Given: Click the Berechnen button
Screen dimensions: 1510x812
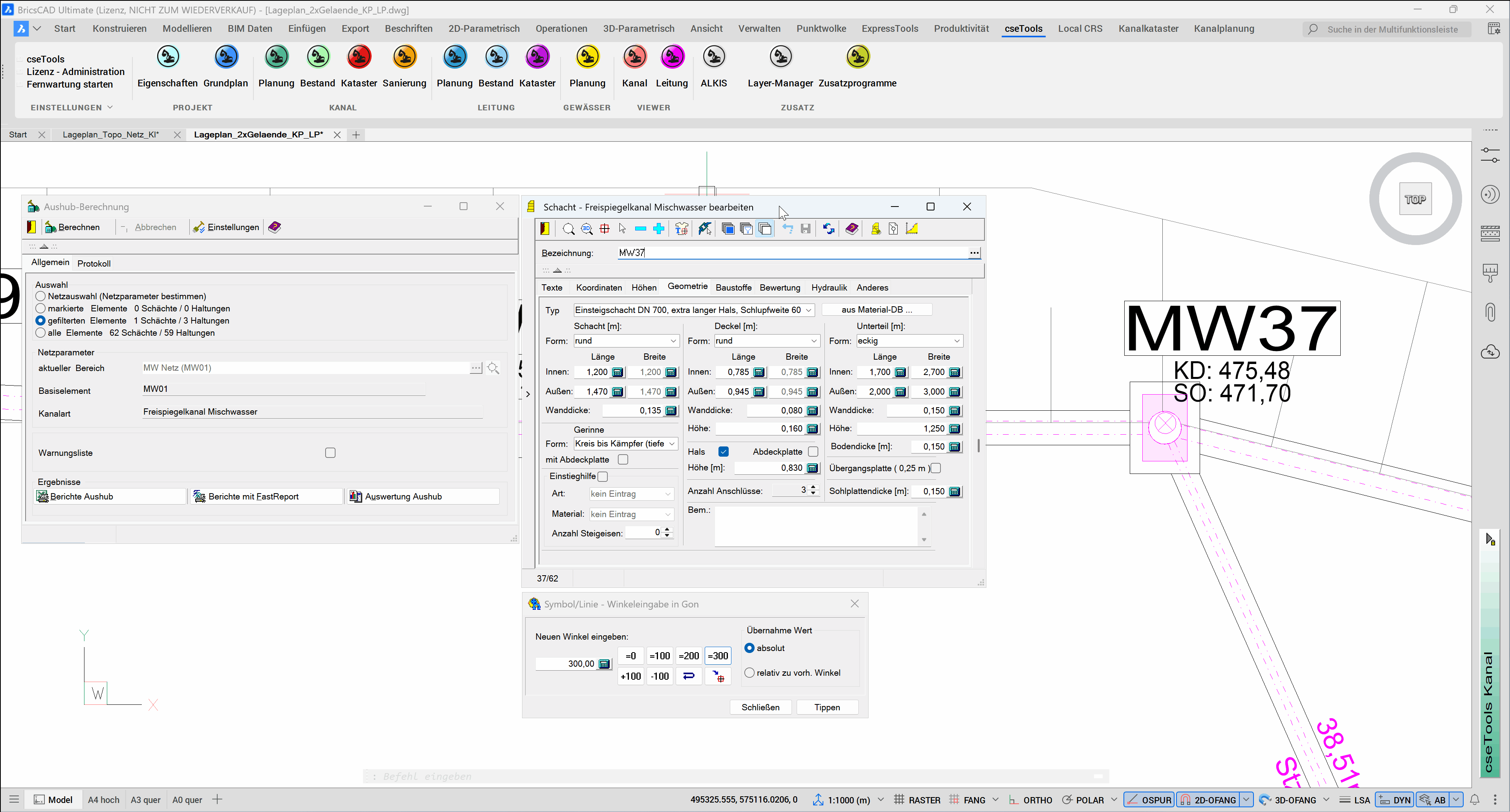Looking at the screenshot, I should coord(72,227).
